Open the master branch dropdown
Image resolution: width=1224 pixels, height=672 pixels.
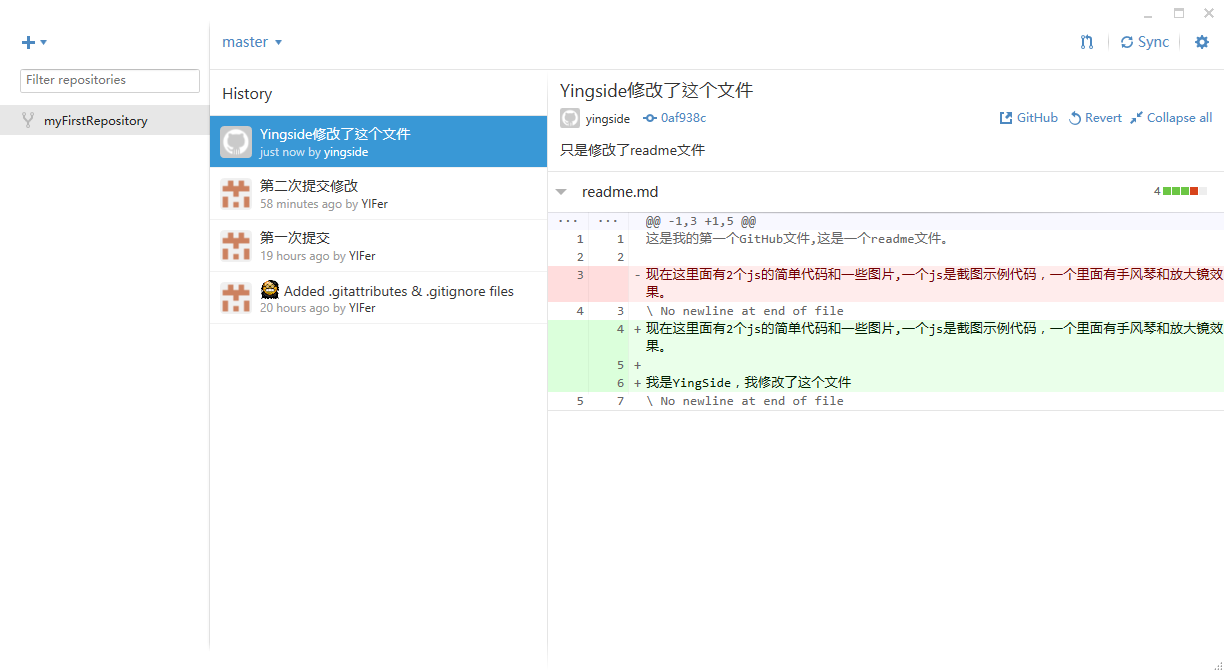252,42
